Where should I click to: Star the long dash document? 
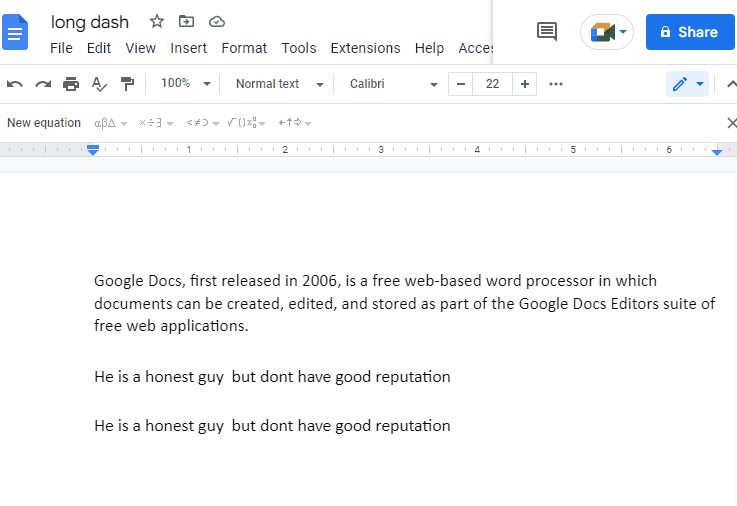157,21
